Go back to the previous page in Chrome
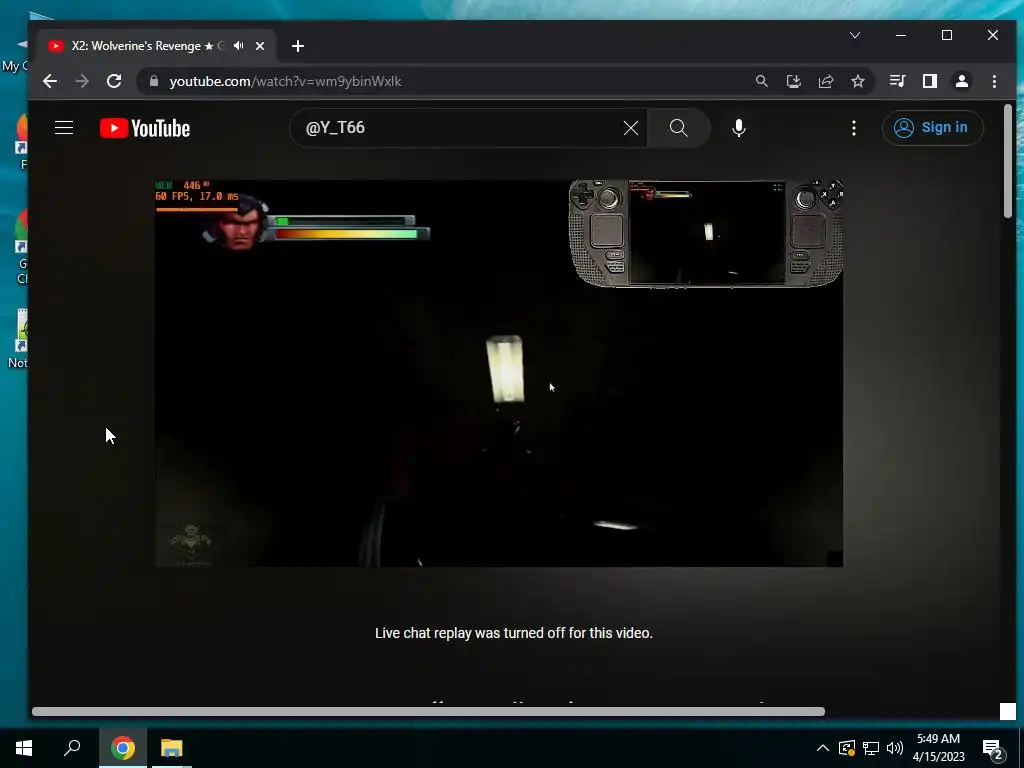Image resolution: width=1024 pixels, height=768 pixels. [50, 81]
